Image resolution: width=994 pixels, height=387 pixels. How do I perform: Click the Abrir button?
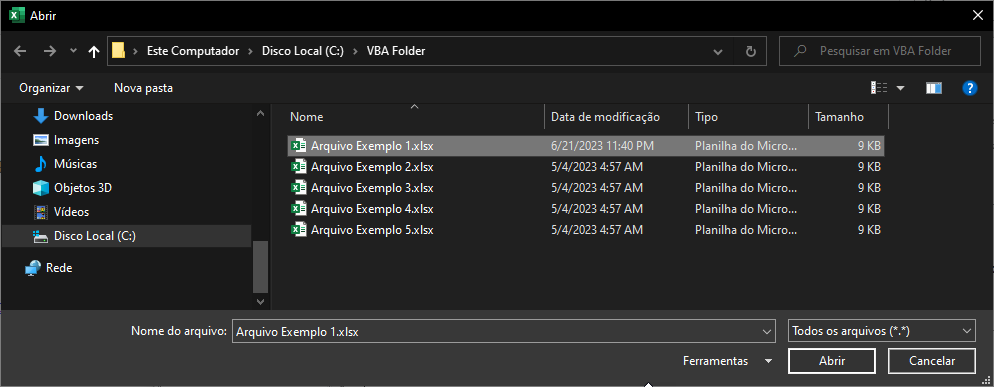point(832,361)
